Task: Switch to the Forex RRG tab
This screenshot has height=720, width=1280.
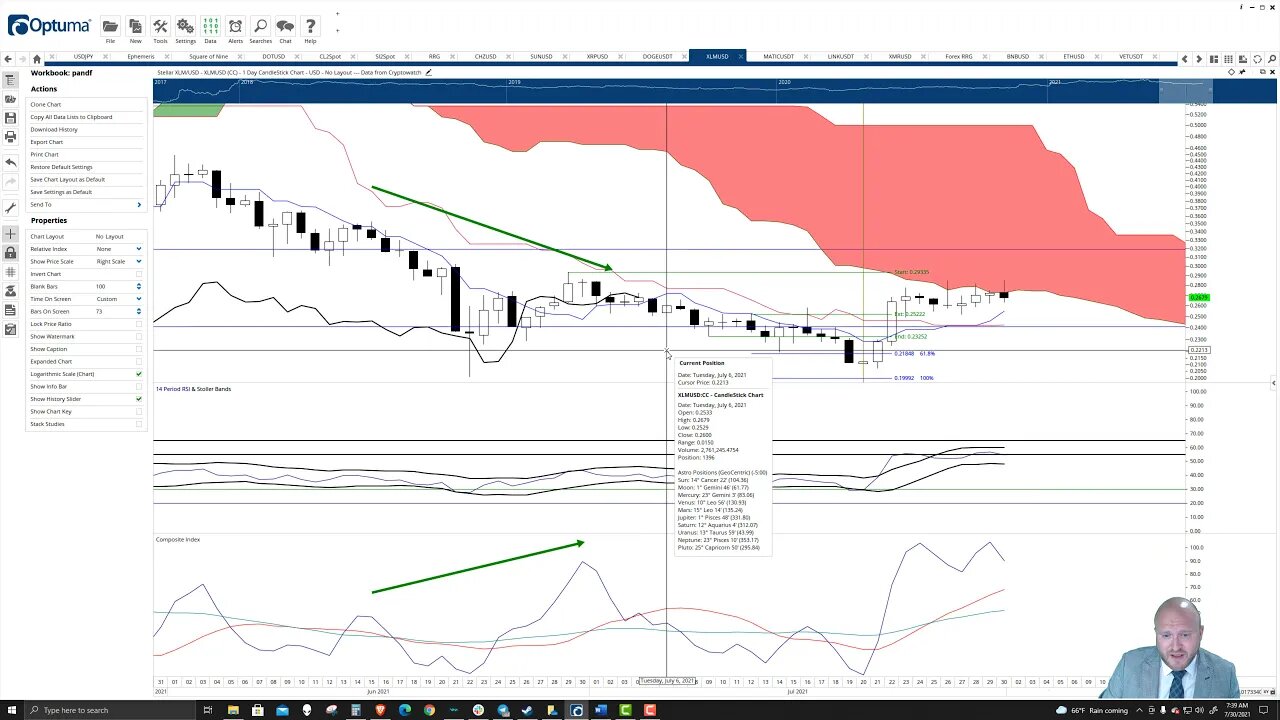Action: [959, 57]
